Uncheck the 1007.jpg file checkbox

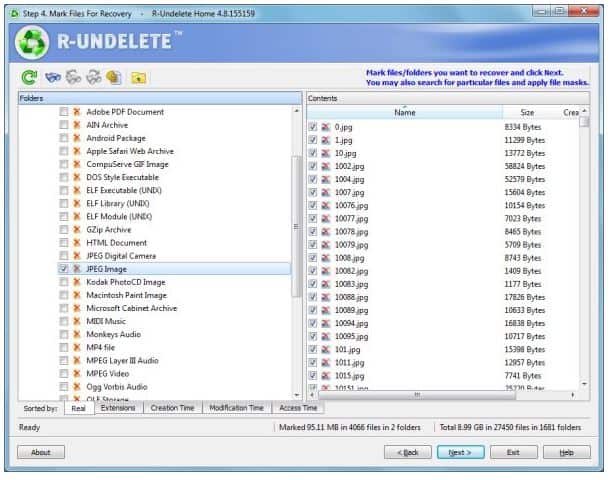312,193
